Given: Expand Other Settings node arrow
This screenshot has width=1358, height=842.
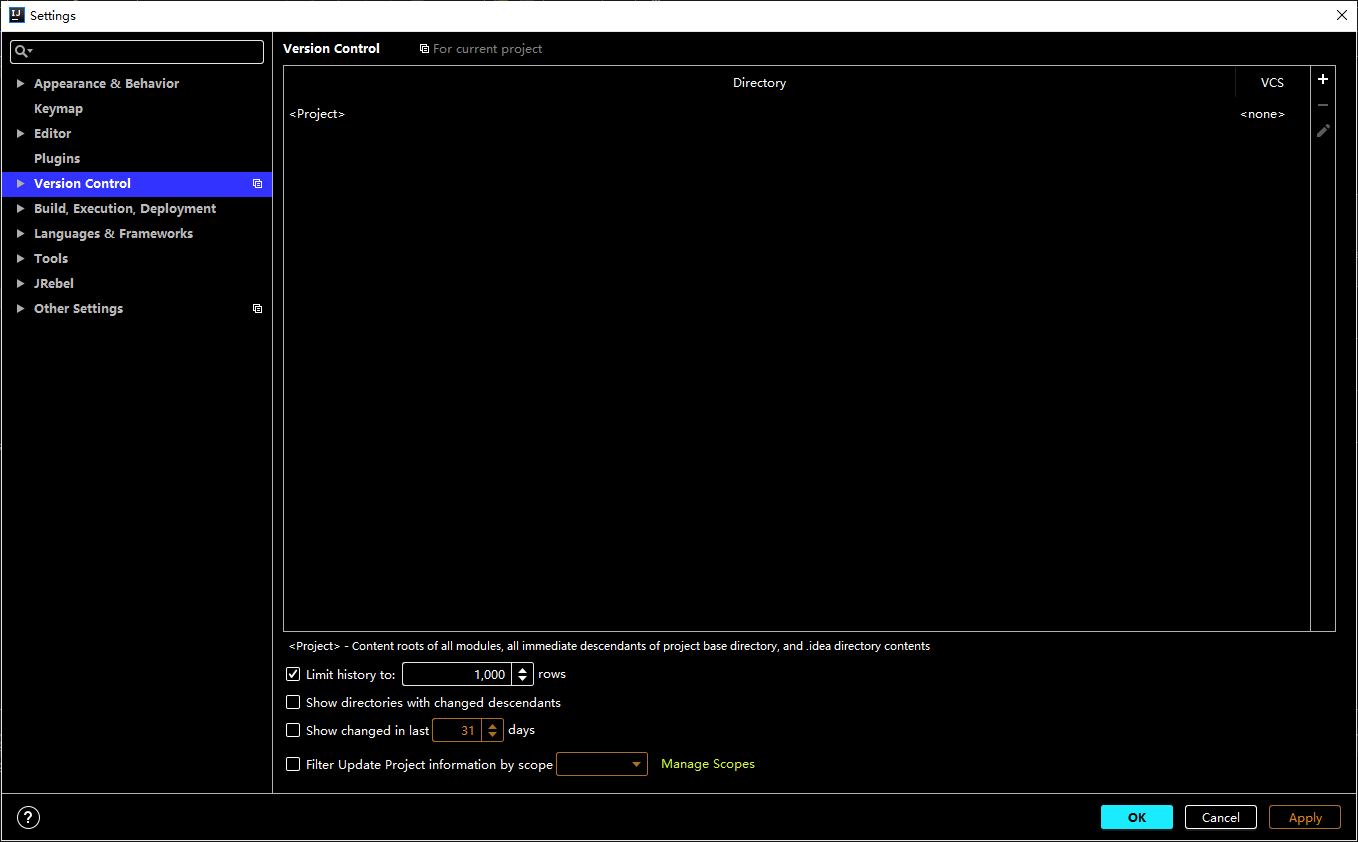Looking at the screenshot, I should 20,309.
